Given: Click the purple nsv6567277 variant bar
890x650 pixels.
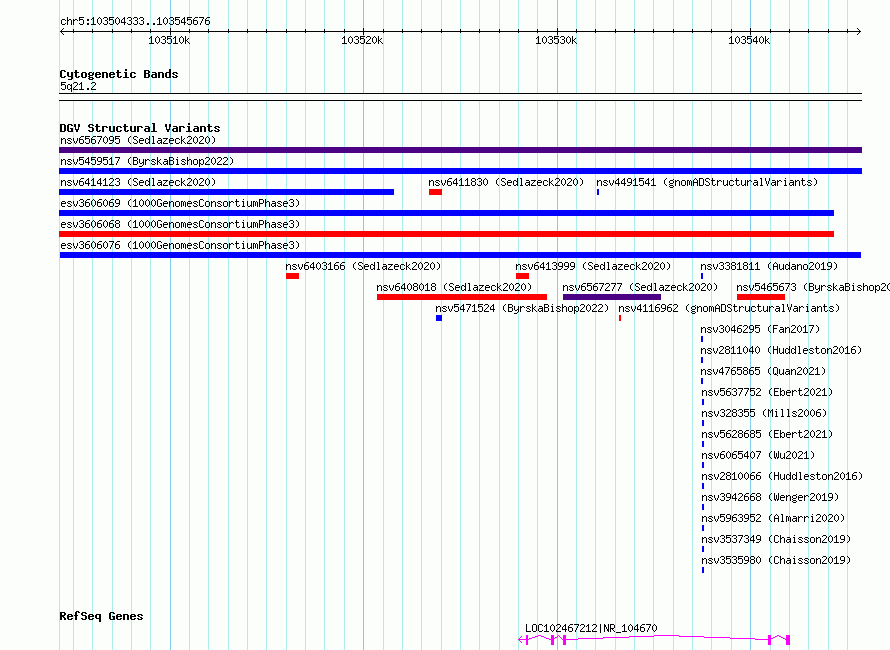Looking at the screenshot, I should (612, 297).
